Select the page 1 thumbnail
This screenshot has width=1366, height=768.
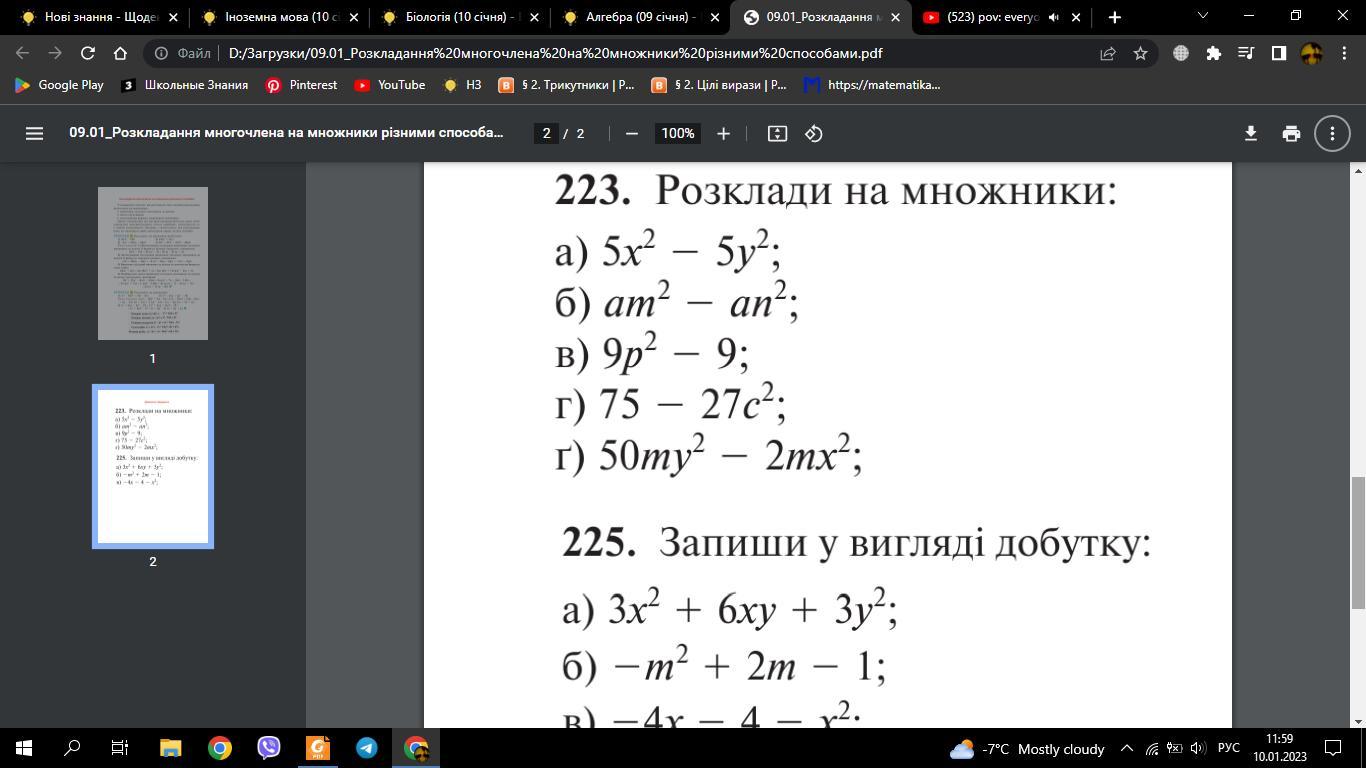tap(153, 263)
